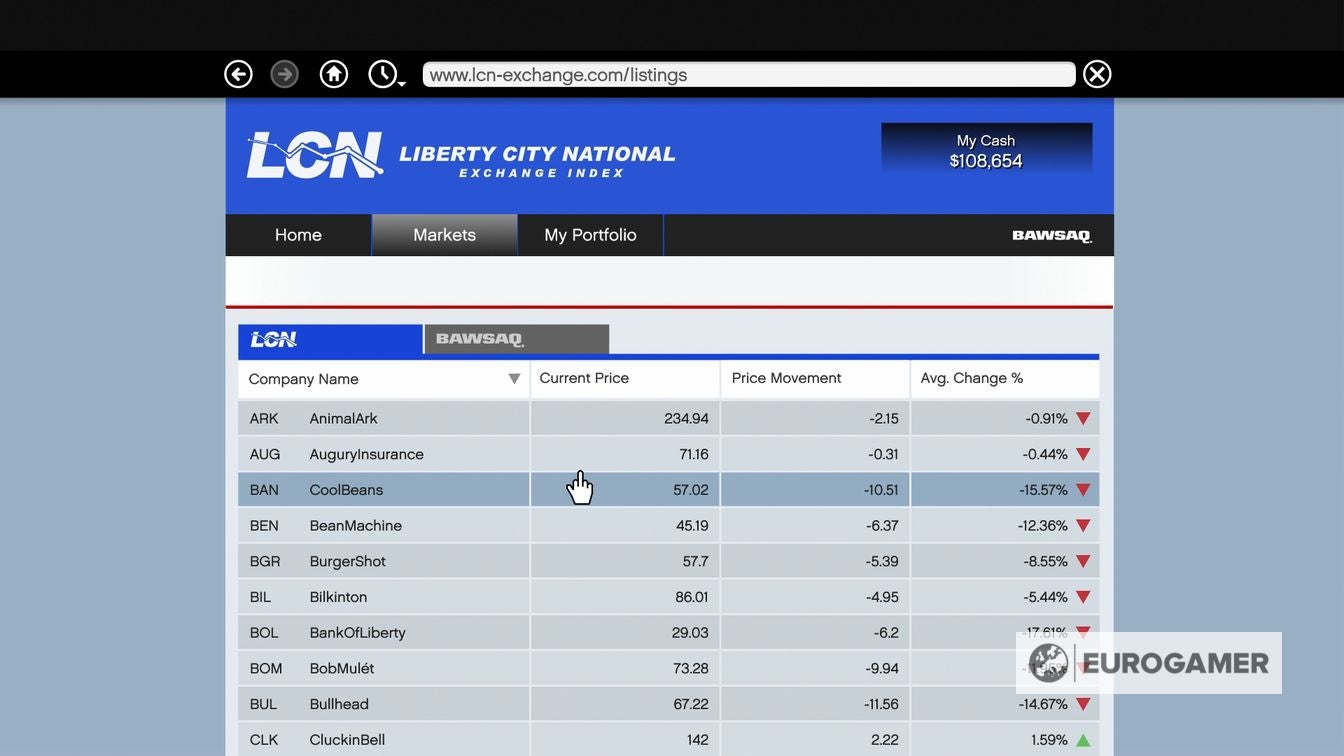Open the browser home page icon
Image resolution: width=1344 pixels, height=756 pixels.
tap(333, 73)
